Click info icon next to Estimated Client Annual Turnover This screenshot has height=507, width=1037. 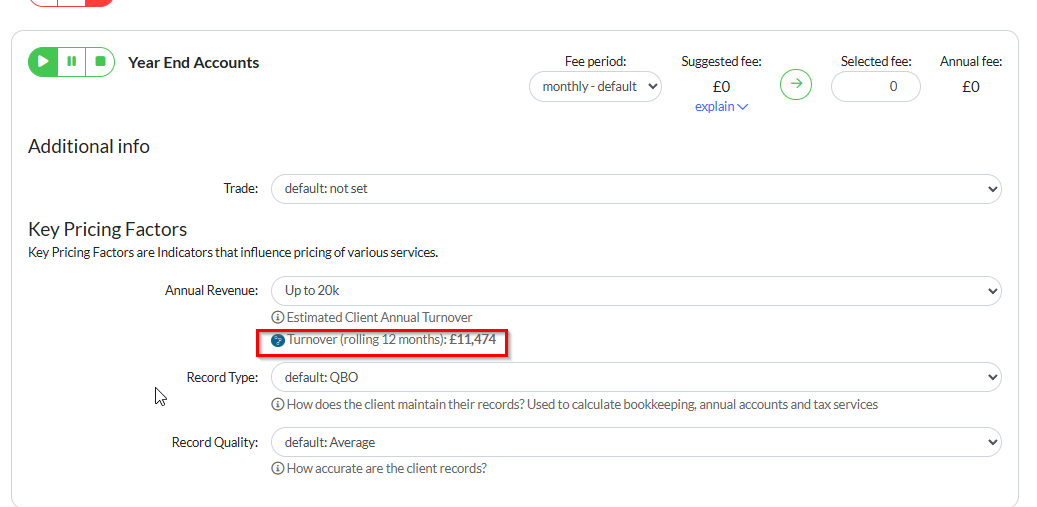coord(278,317)
